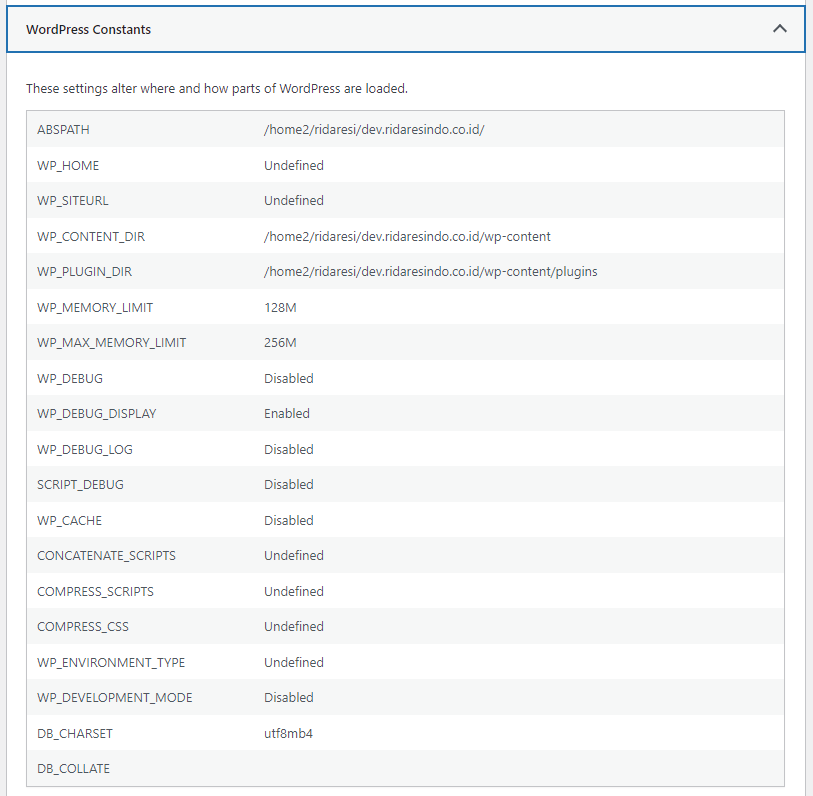Click the WP_DEBUG label
This screenshot has width=813, height=796.
coord(70,379)
